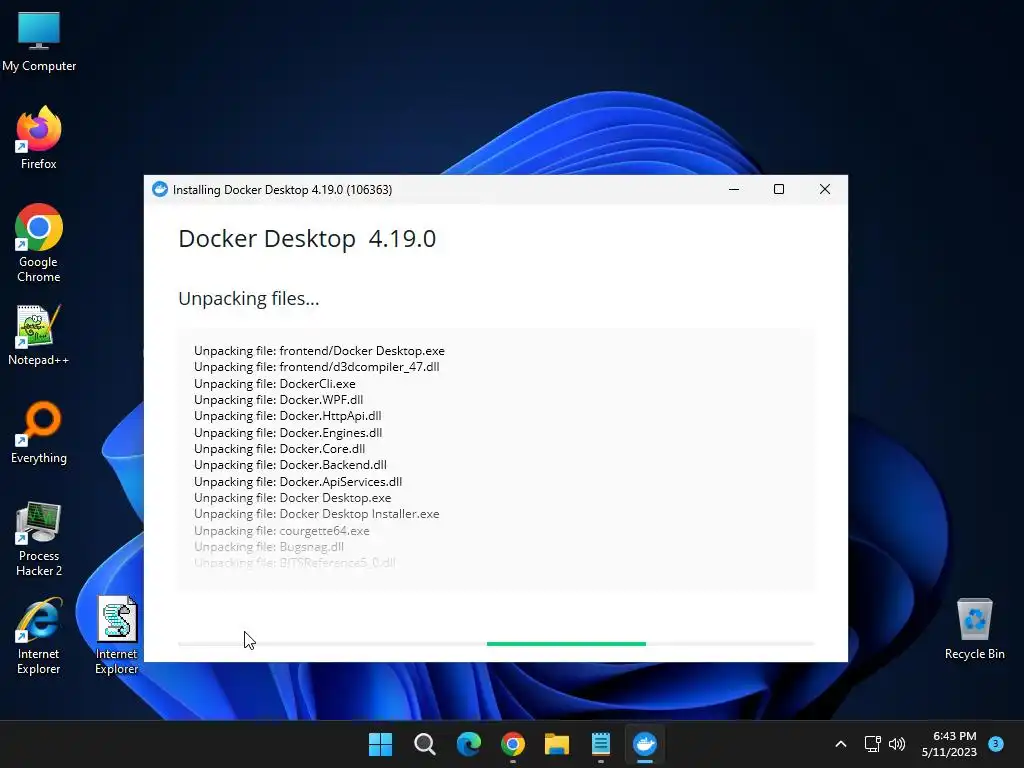The width and height of the screenshot is (1024, 768).
Task: Launch Microsoft Edge from taskbar
Action: (468, 744)
